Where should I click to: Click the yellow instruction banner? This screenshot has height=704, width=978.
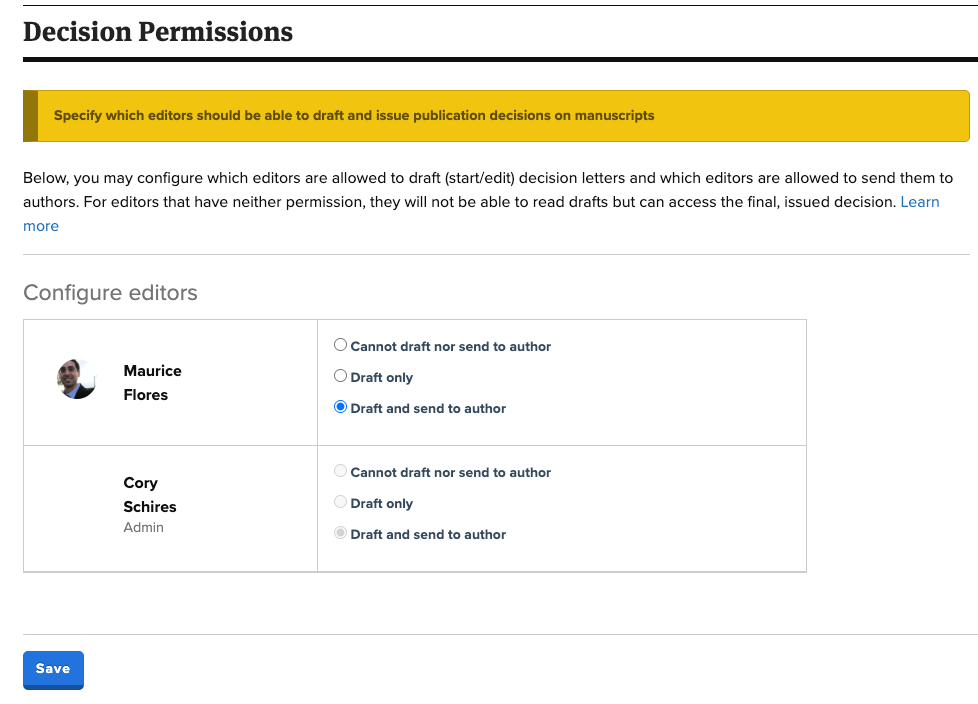click(495, 115)
